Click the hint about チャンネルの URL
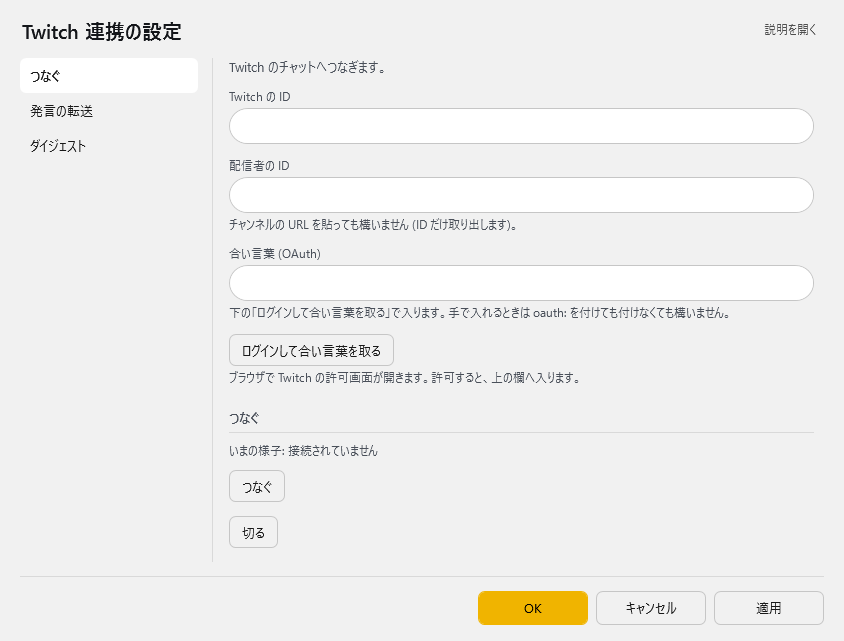The height and width of the screenshot is (641, 844). point(373,224)
